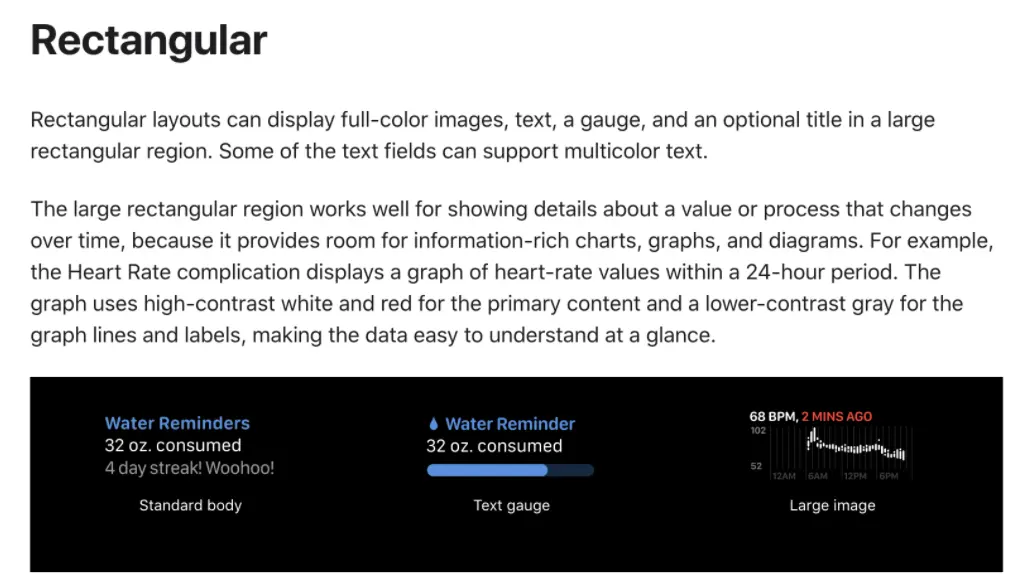Click the "4 day streak! Woohoo!" text
1030x574 pixels.
(189, 468)
